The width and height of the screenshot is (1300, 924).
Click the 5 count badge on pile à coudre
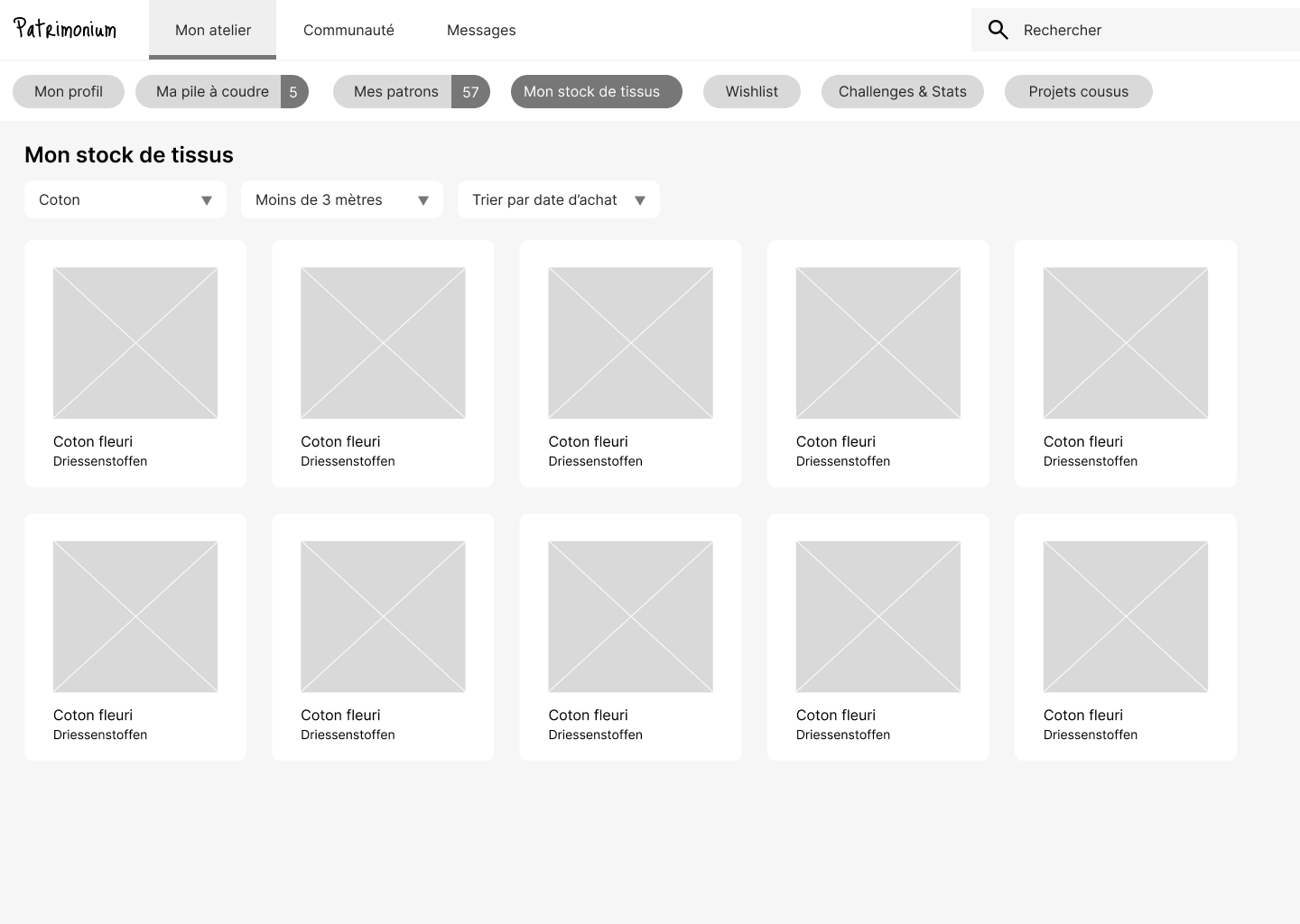(x=293, y=92)
